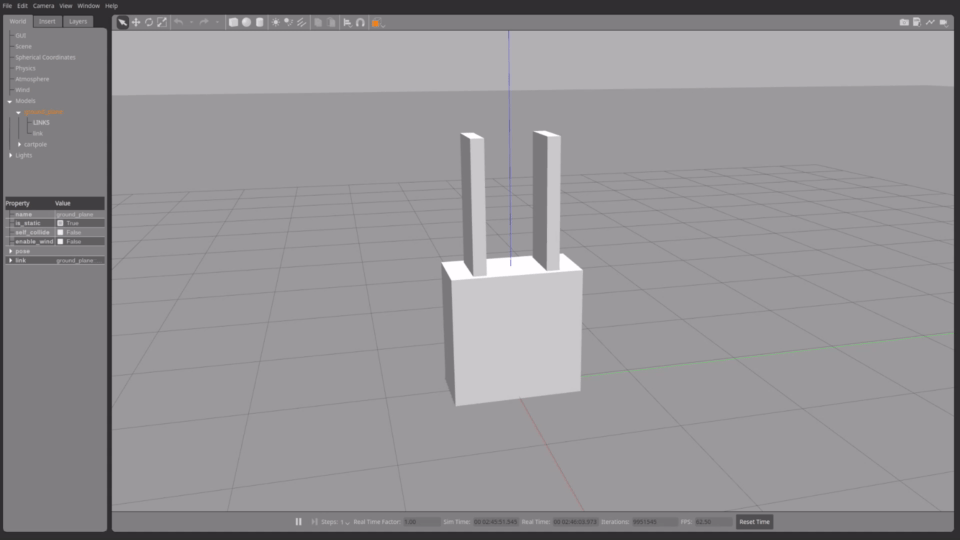This screenshot has height=540, width=960.
Task: Open the Camera menu
Action: pyautogui.click(x=43, y=6)
